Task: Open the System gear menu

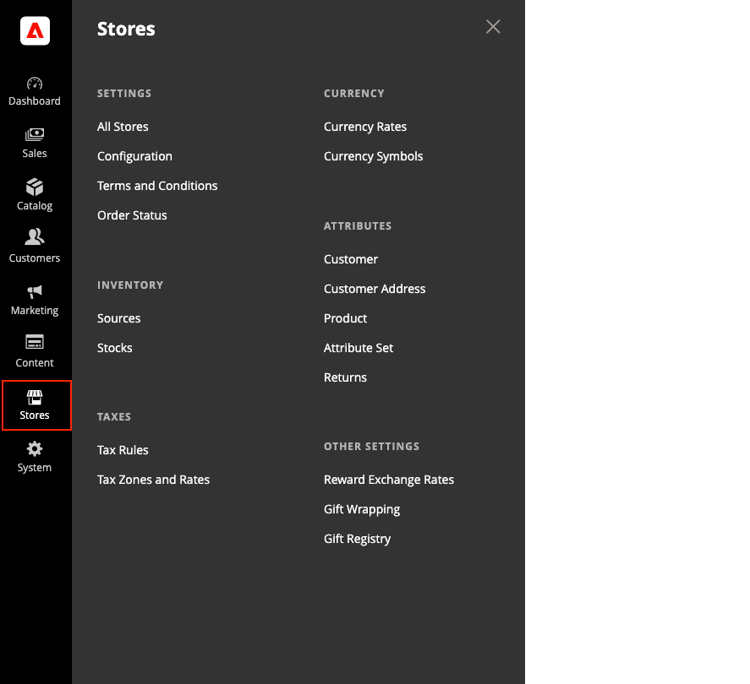Action: coord(34,457)
